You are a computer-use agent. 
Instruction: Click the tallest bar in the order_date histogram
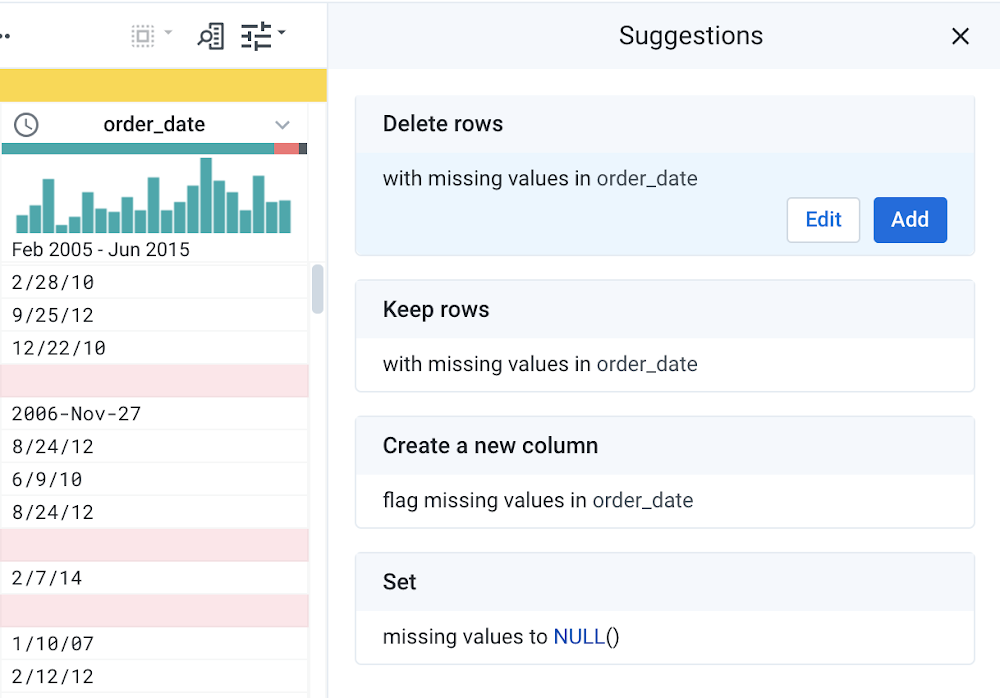[x=206, y=195]
